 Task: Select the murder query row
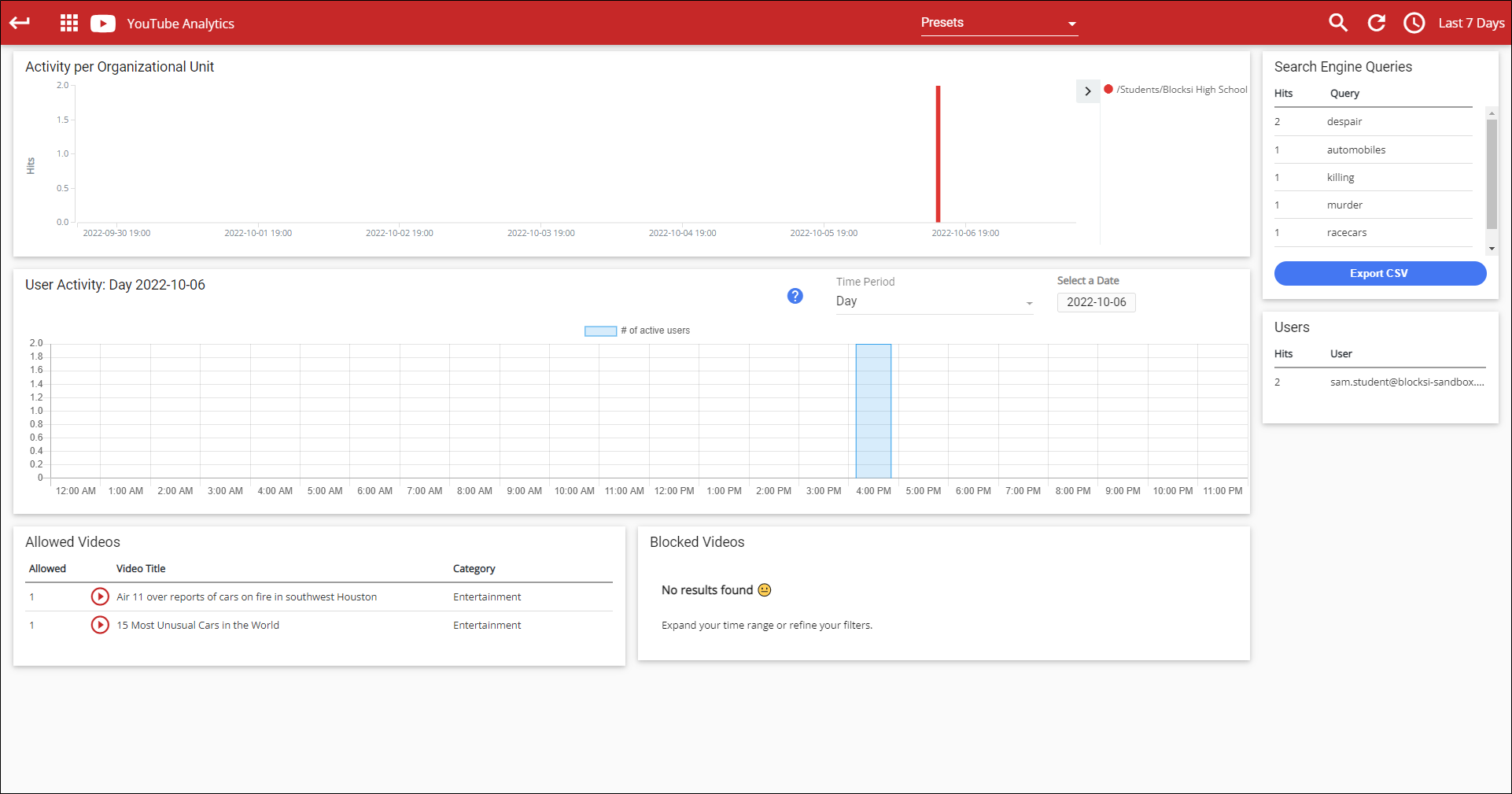1373,205
